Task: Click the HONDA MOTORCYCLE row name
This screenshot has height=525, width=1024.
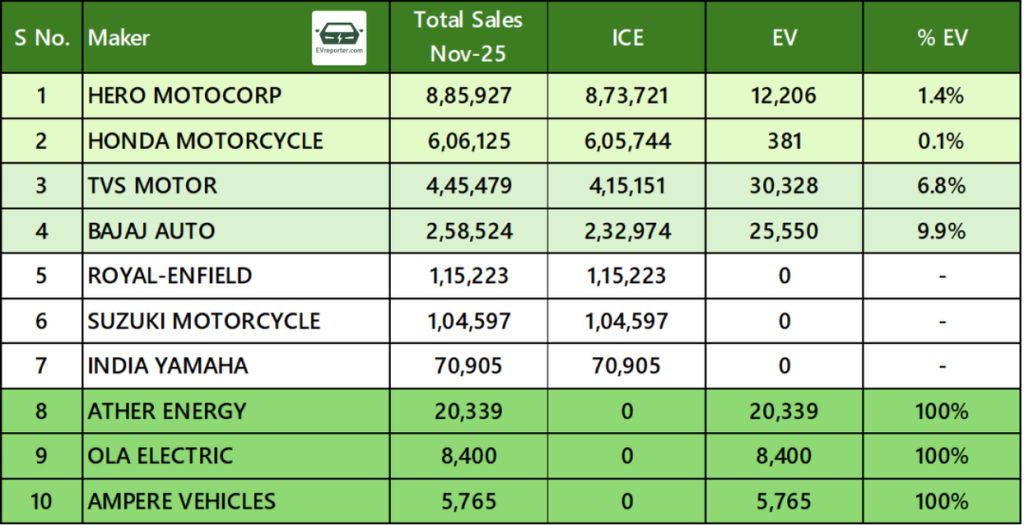Action: (205, 141)
